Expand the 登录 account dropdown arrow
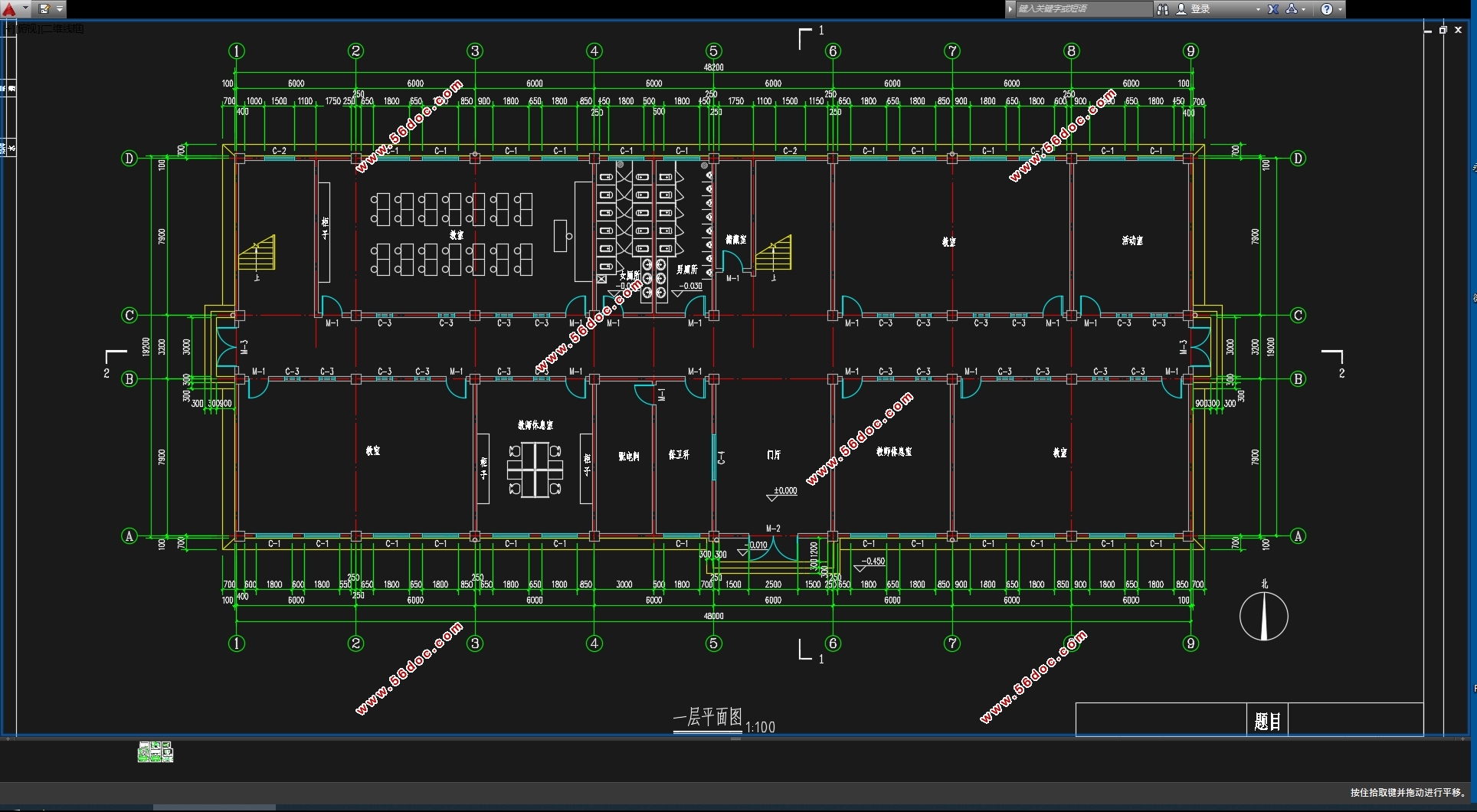1477x812 pixels. coord(1258,9)
